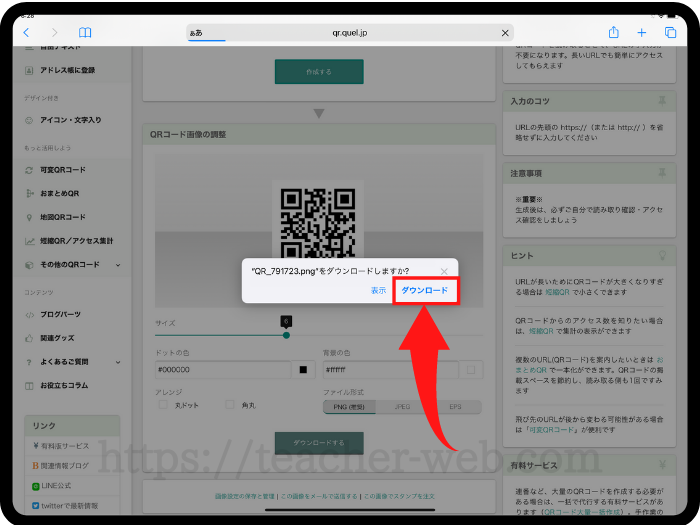Click the yen icon on 有料サービス panel

[662, 465]
